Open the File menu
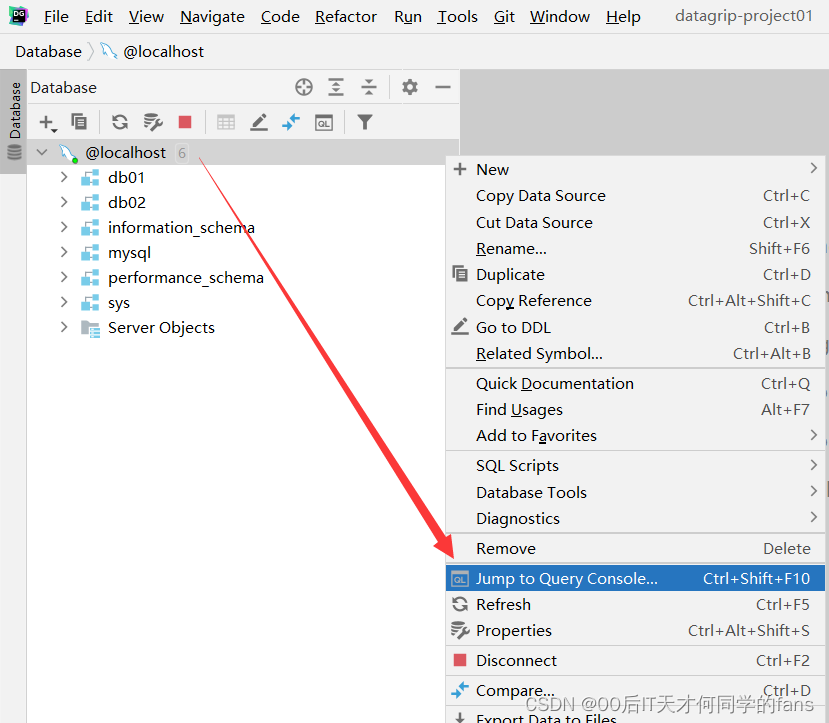 [x=56, y=17]
